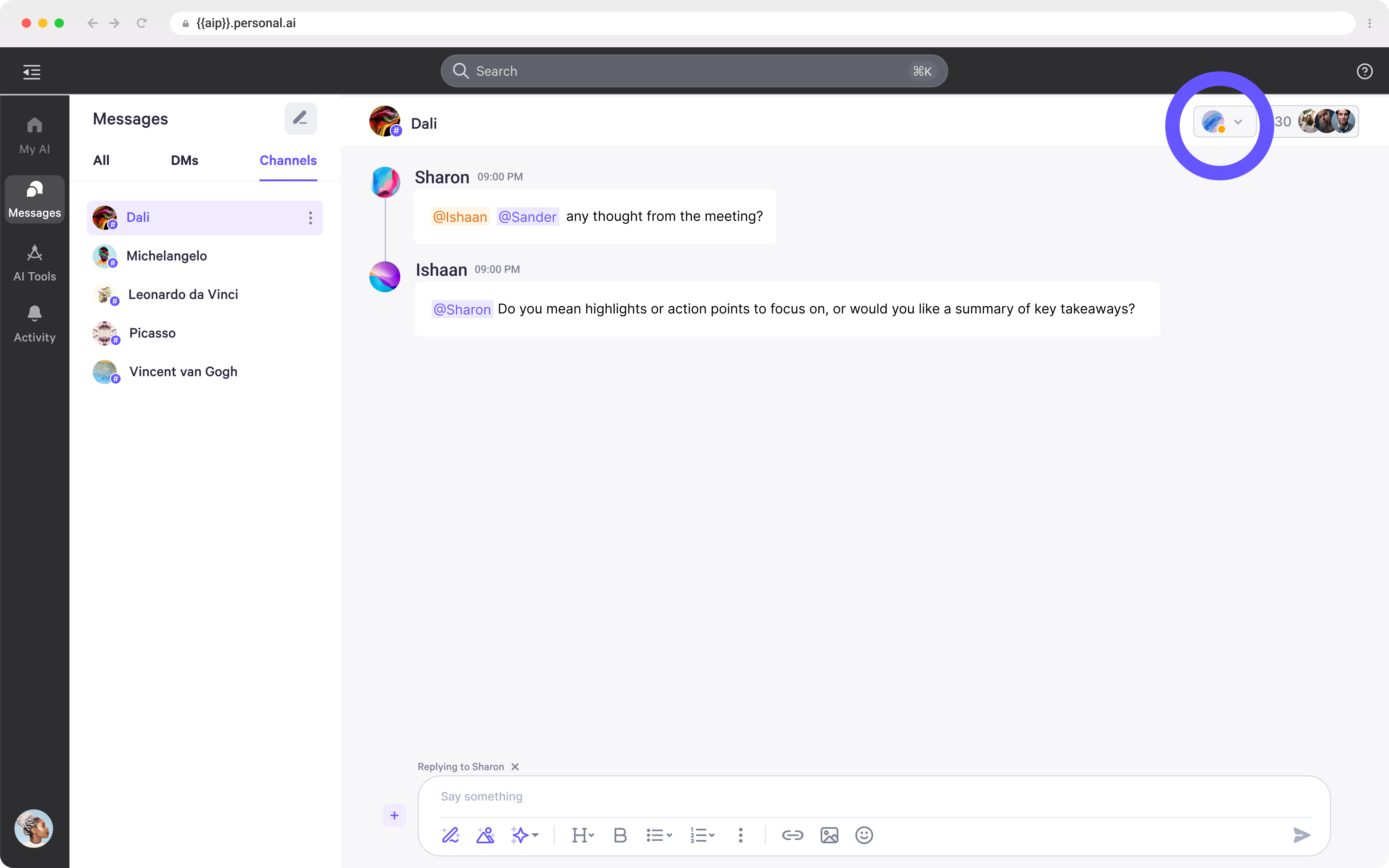Open the AI Tools sidebar section
Image resolution: width=1389 pixels, height=868 pixels.
[x=34, y=263]
